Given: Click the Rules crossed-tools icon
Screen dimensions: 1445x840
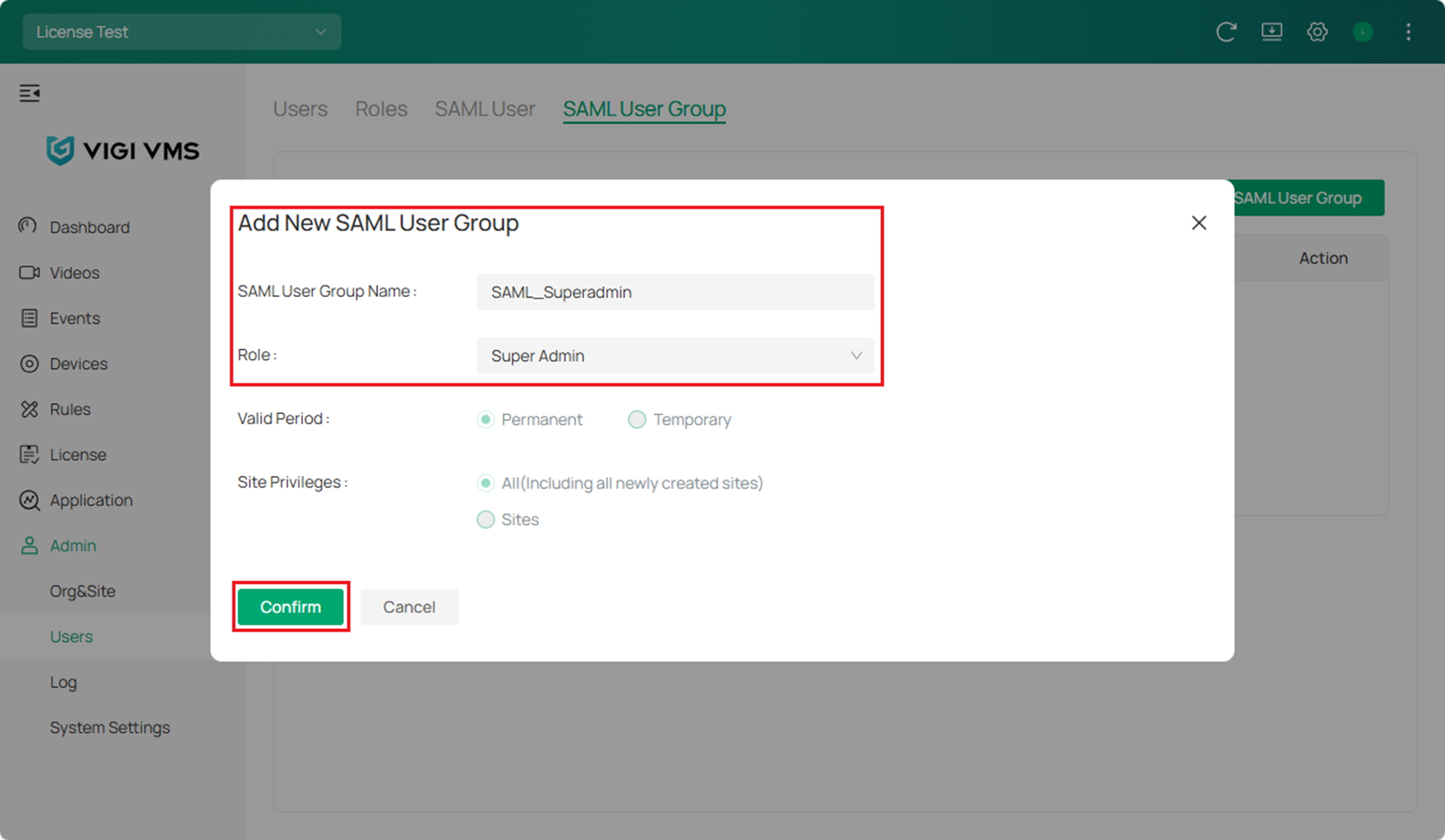Looking at the screenshot, I should coord(29,409).
